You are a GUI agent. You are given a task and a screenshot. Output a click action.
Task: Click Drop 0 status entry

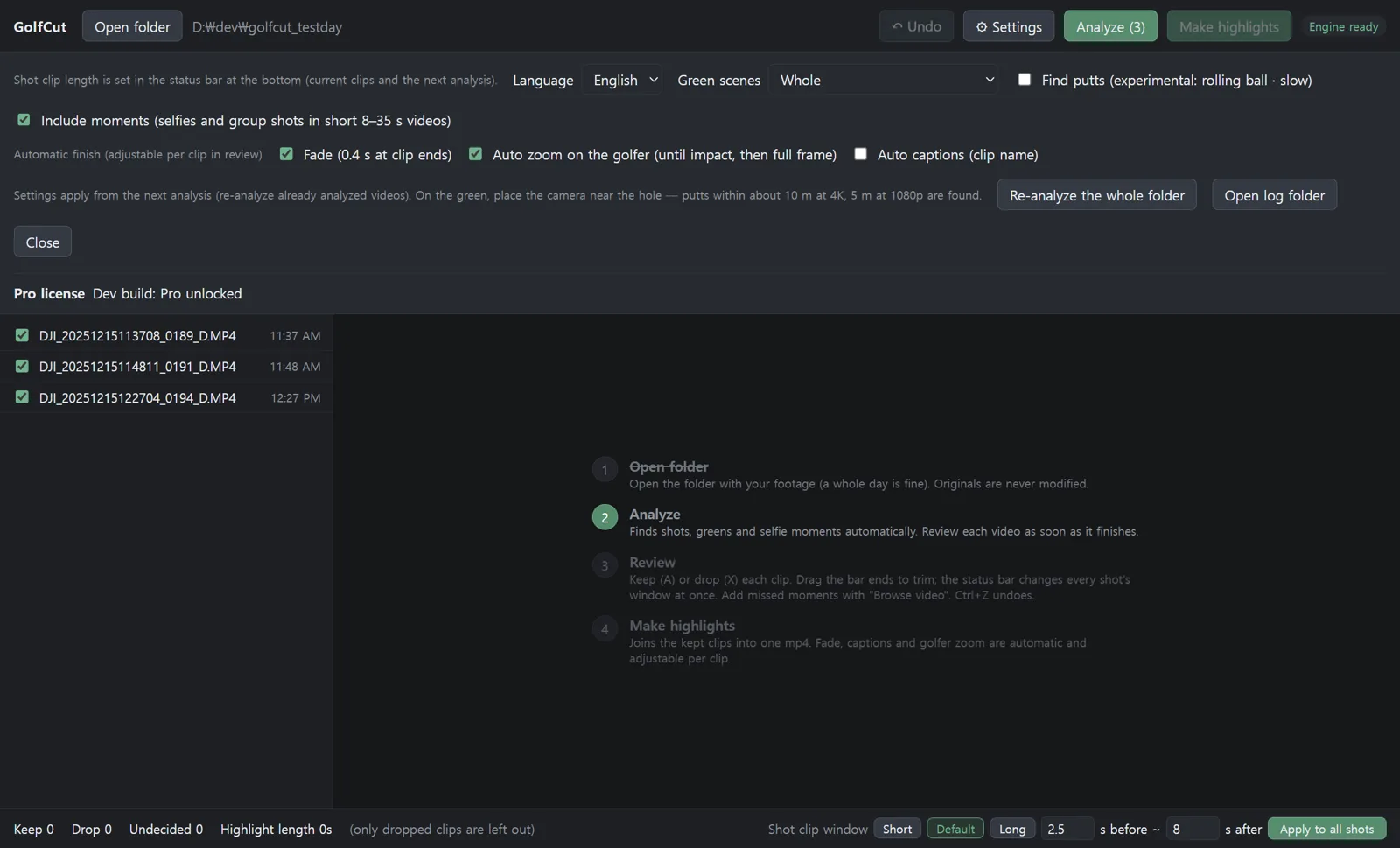click(91, 829)
